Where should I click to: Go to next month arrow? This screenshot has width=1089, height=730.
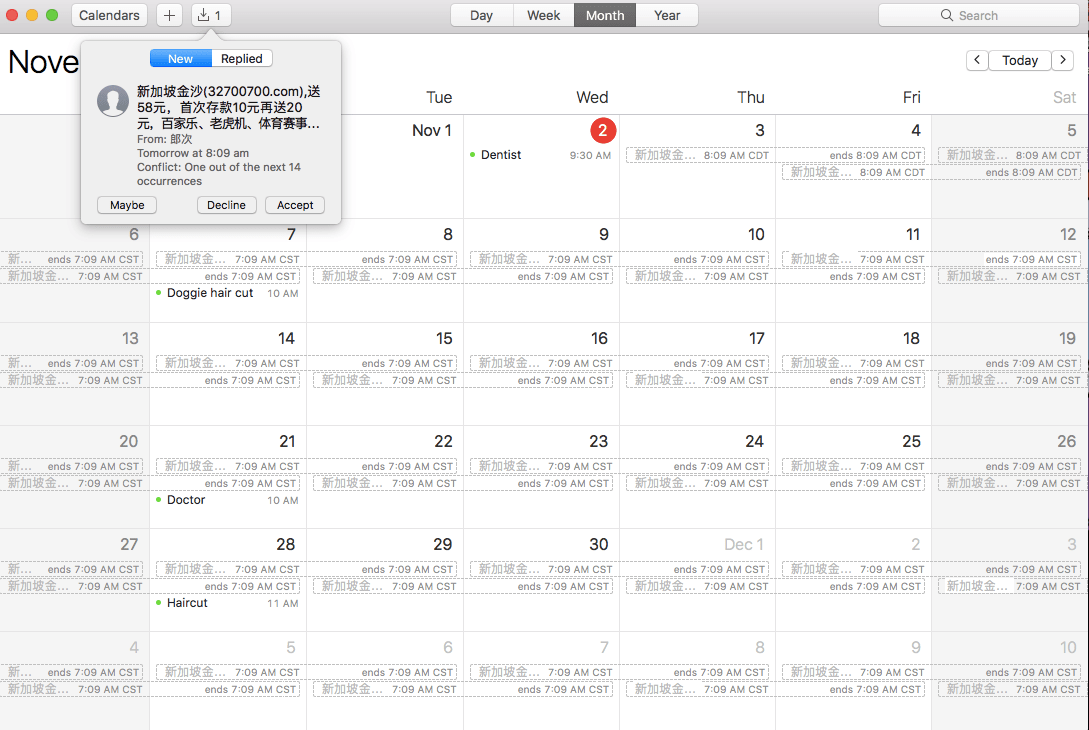coord(1063,60)
